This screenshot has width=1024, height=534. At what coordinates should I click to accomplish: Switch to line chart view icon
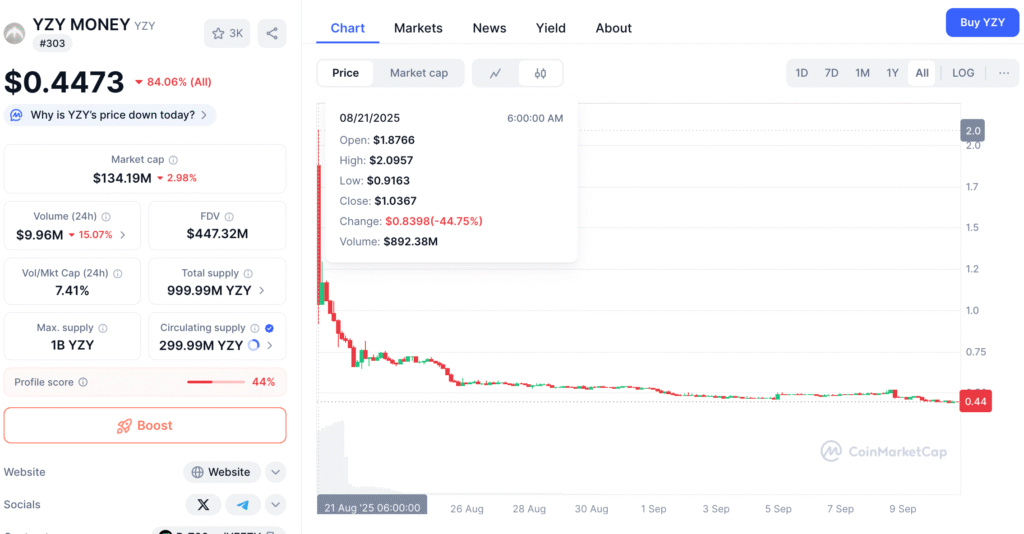point(496,73)
